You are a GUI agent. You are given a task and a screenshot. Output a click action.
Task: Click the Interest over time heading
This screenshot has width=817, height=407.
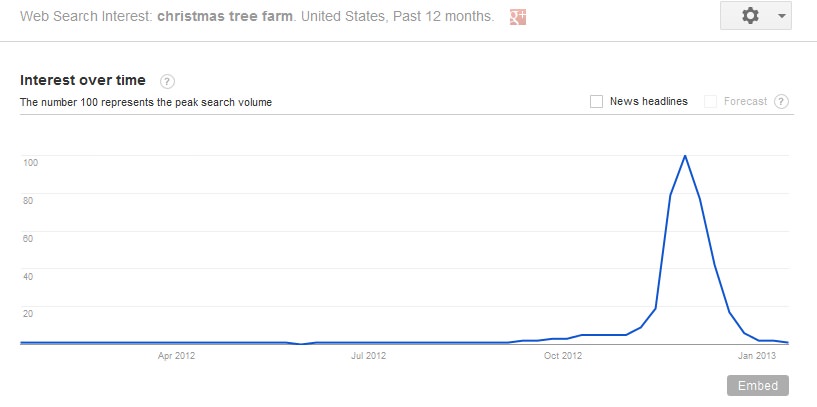(x=82, y=80)
